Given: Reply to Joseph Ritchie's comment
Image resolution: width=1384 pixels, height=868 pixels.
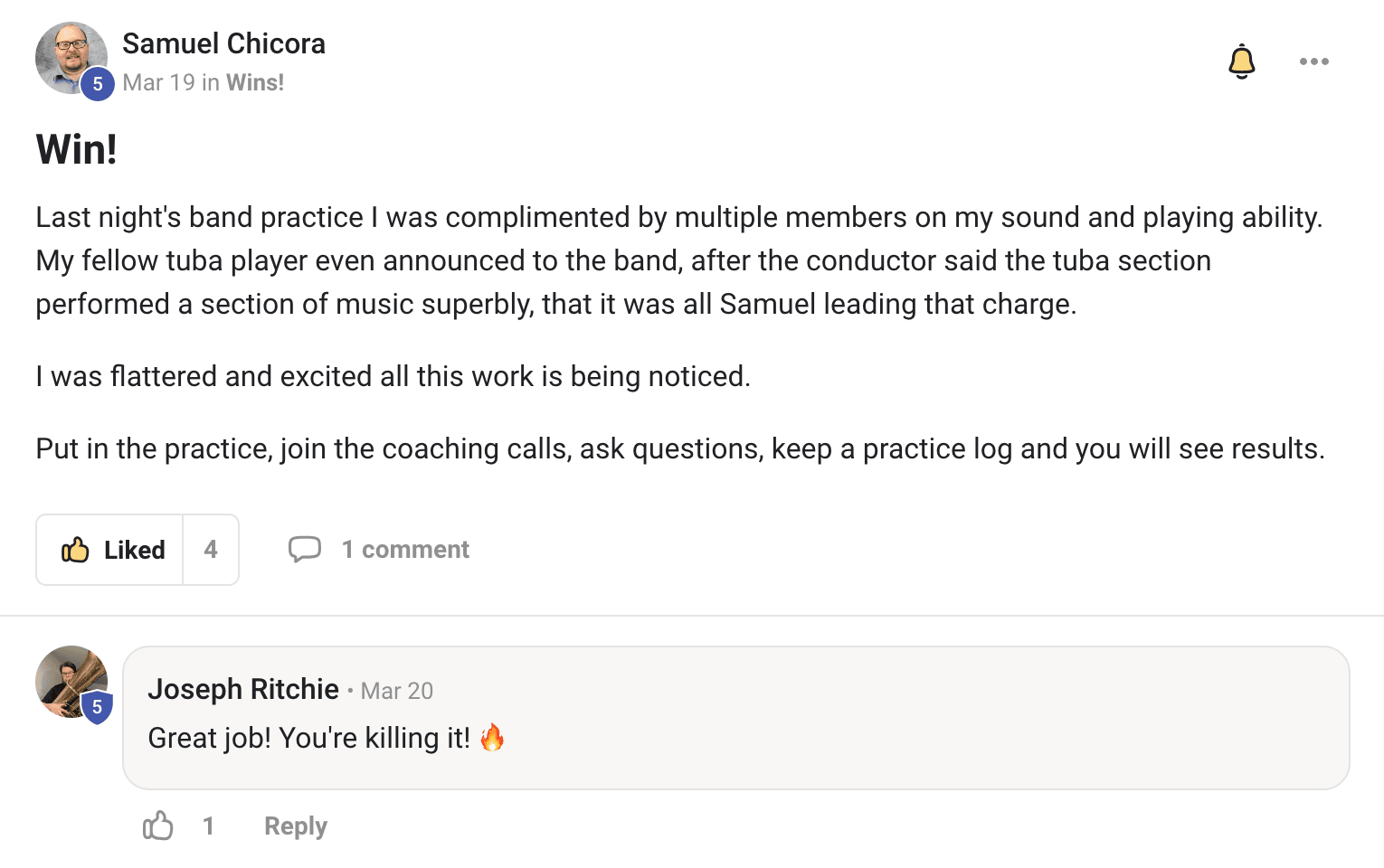Looking at the screenshot, I should [295, 826].
